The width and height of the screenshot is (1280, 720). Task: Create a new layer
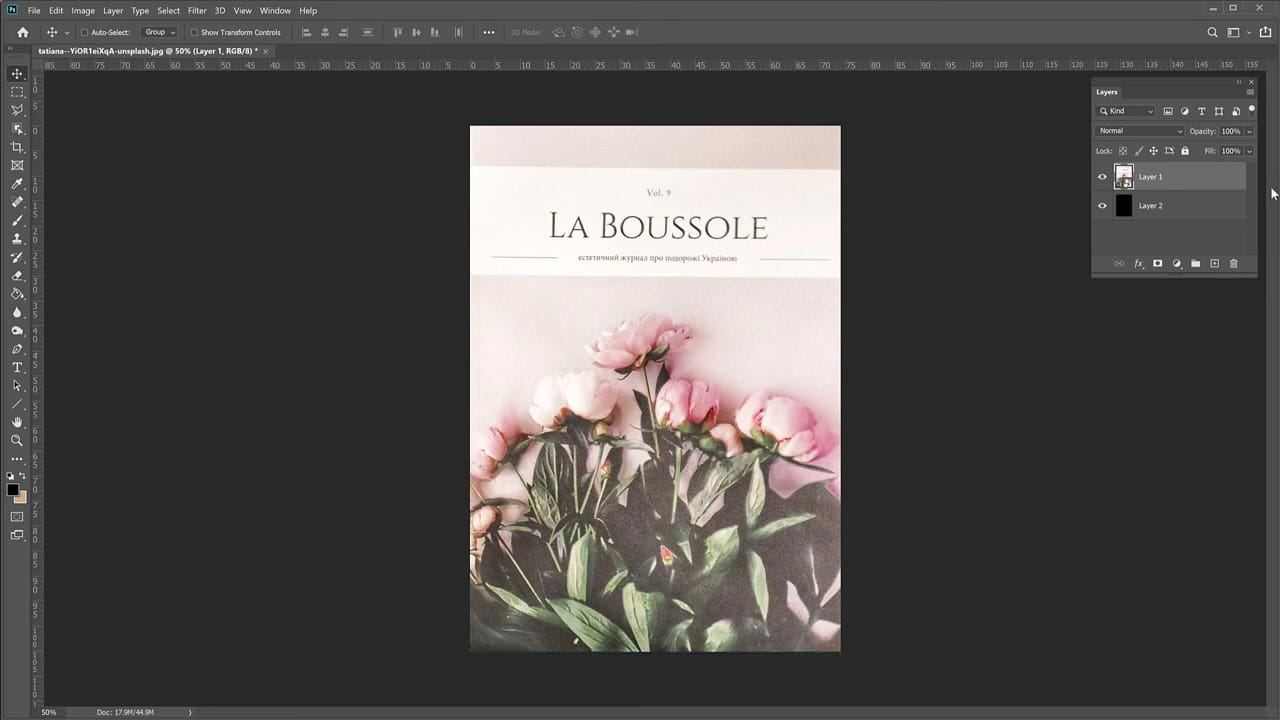coord(1214,264)
